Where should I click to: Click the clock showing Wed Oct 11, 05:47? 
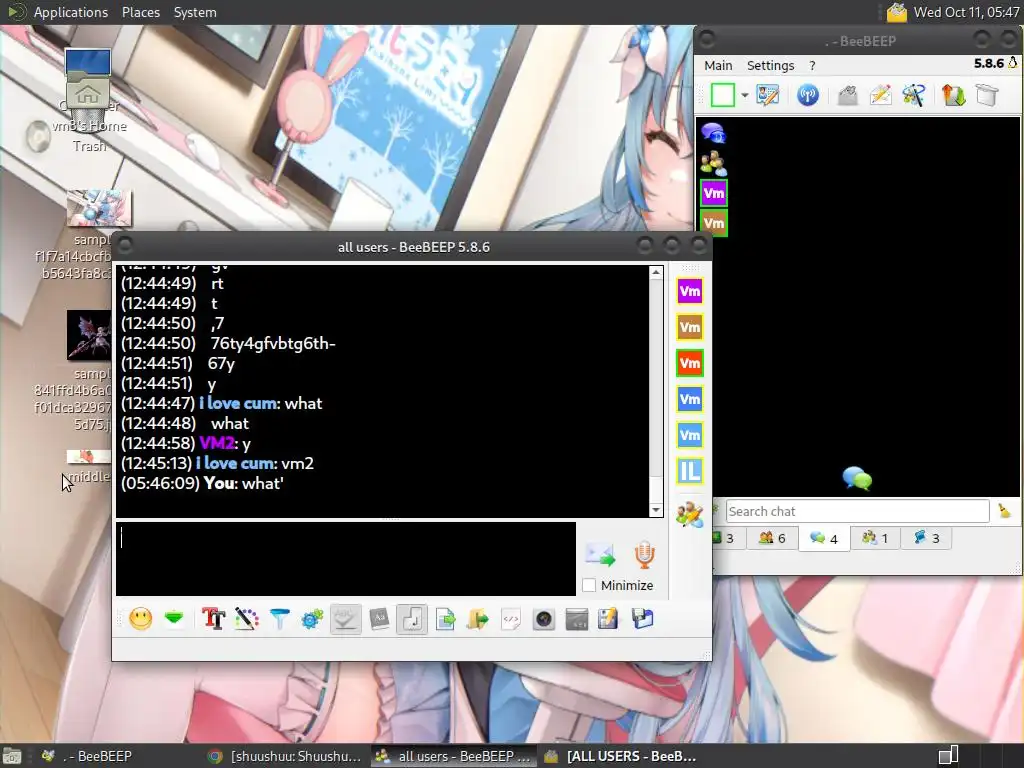point(966,12)
